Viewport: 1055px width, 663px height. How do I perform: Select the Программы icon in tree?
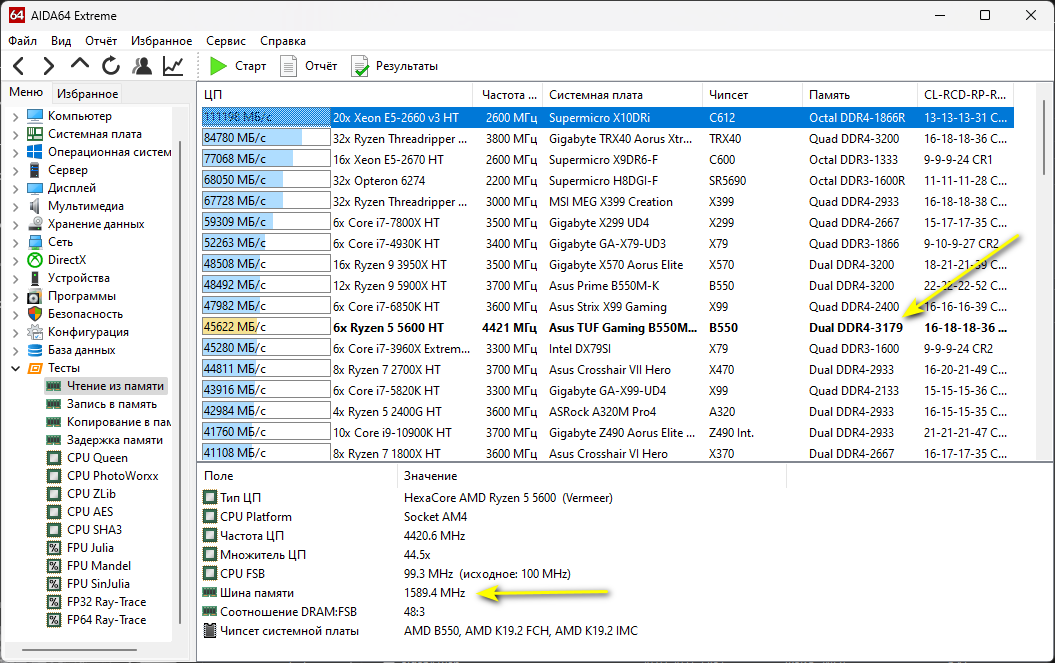[35, 296]
